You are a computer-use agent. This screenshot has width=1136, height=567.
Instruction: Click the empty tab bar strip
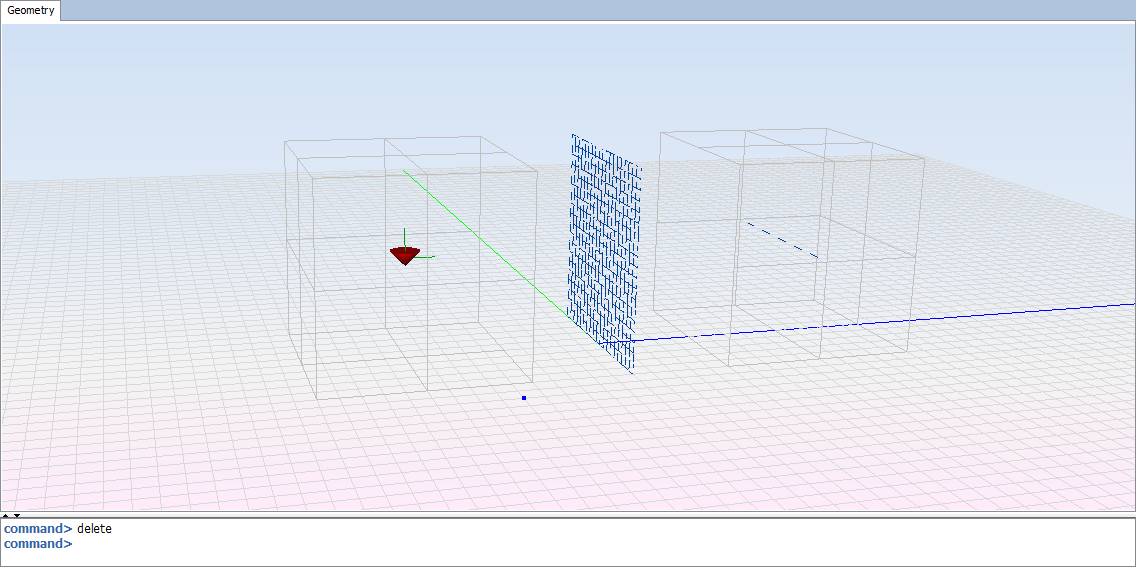[x=600, y=10]
